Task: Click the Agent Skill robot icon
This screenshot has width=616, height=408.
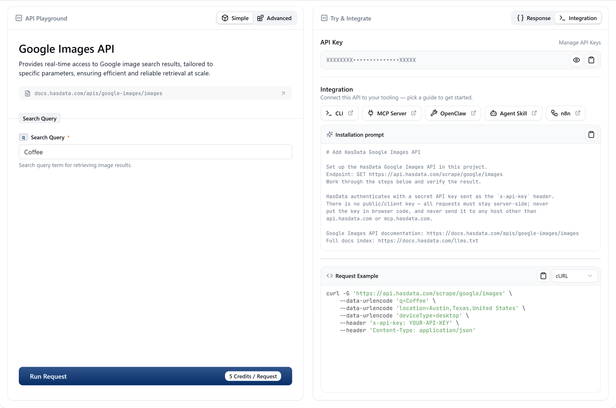Action: pyautogui.click(x=493, y=113)
